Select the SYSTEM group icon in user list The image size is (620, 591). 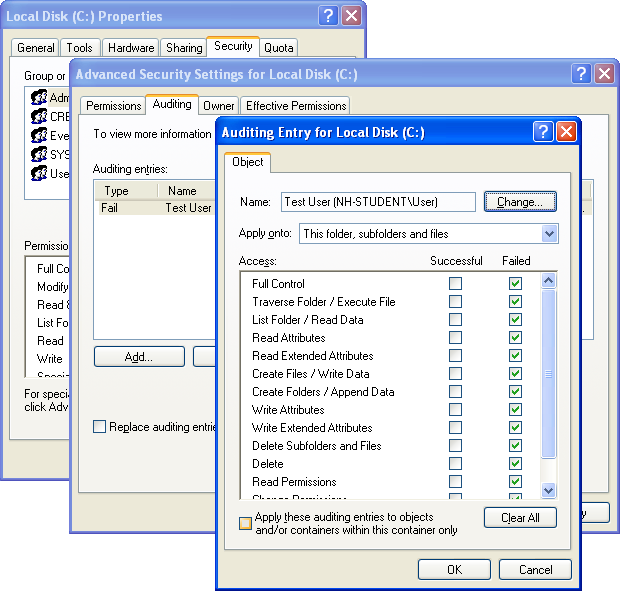click(x=39, y=155)
